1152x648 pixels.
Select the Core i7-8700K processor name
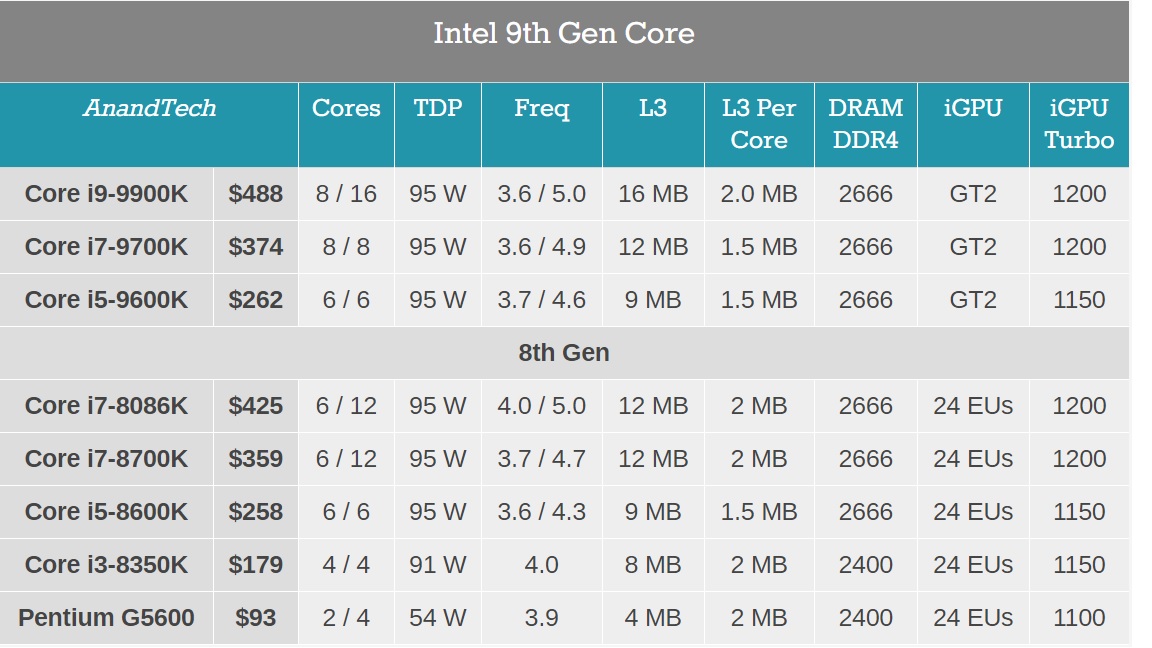[x=106, y=459]
